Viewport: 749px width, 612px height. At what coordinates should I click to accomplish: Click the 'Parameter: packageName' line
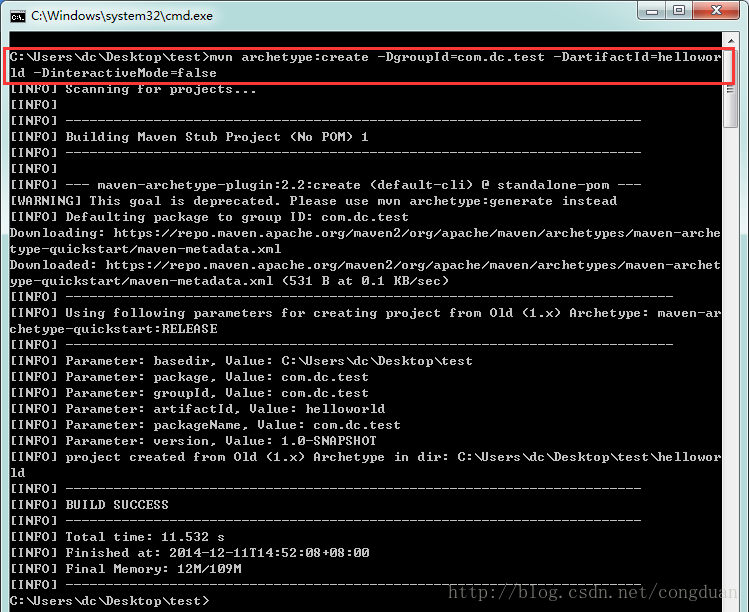(205, 425)
